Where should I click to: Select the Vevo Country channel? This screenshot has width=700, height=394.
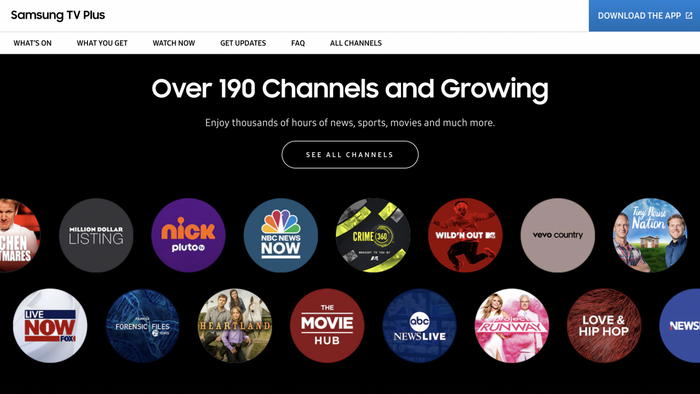pos(558,235)
